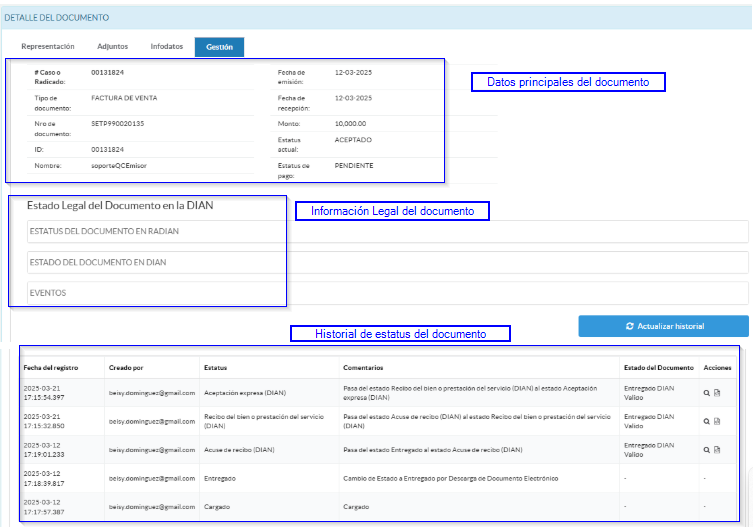This screenshot has width=753, height=527.
Task: Click magnifier icon in Recibo del bien row
Action: [x=707, y=421]
